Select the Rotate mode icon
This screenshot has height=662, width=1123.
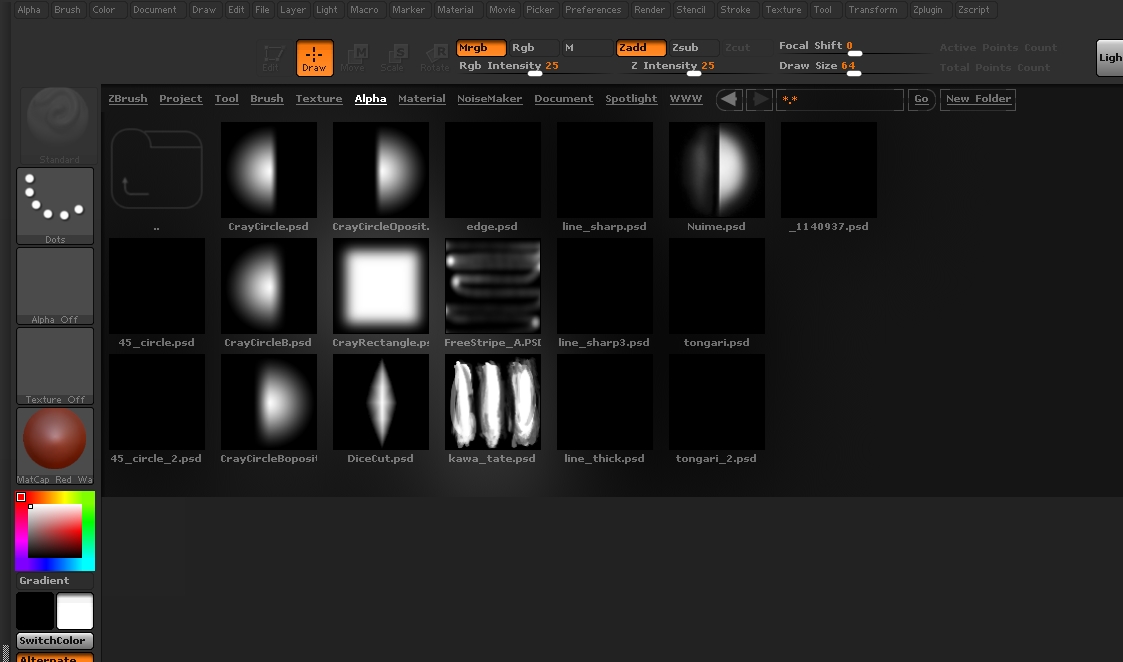coord(435,58)
